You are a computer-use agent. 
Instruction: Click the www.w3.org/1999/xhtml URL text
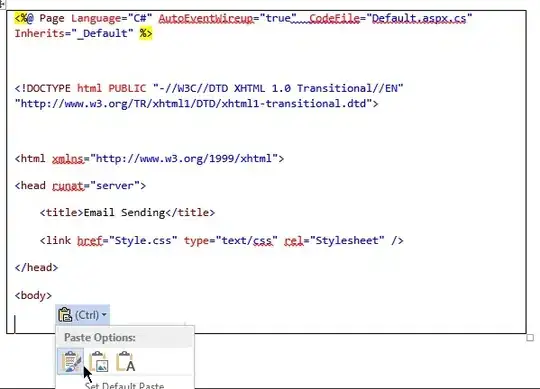[184, 159]
